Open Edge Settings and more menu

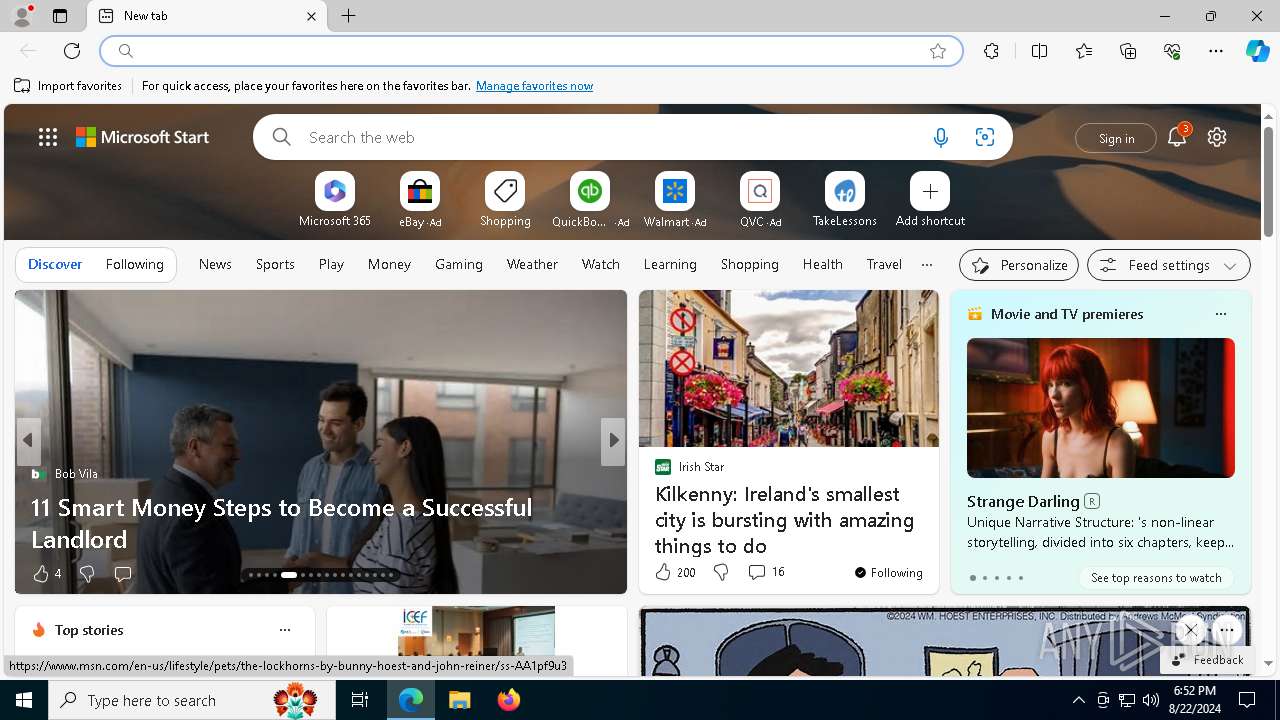pyautogui.click(x=1216, y=51)
